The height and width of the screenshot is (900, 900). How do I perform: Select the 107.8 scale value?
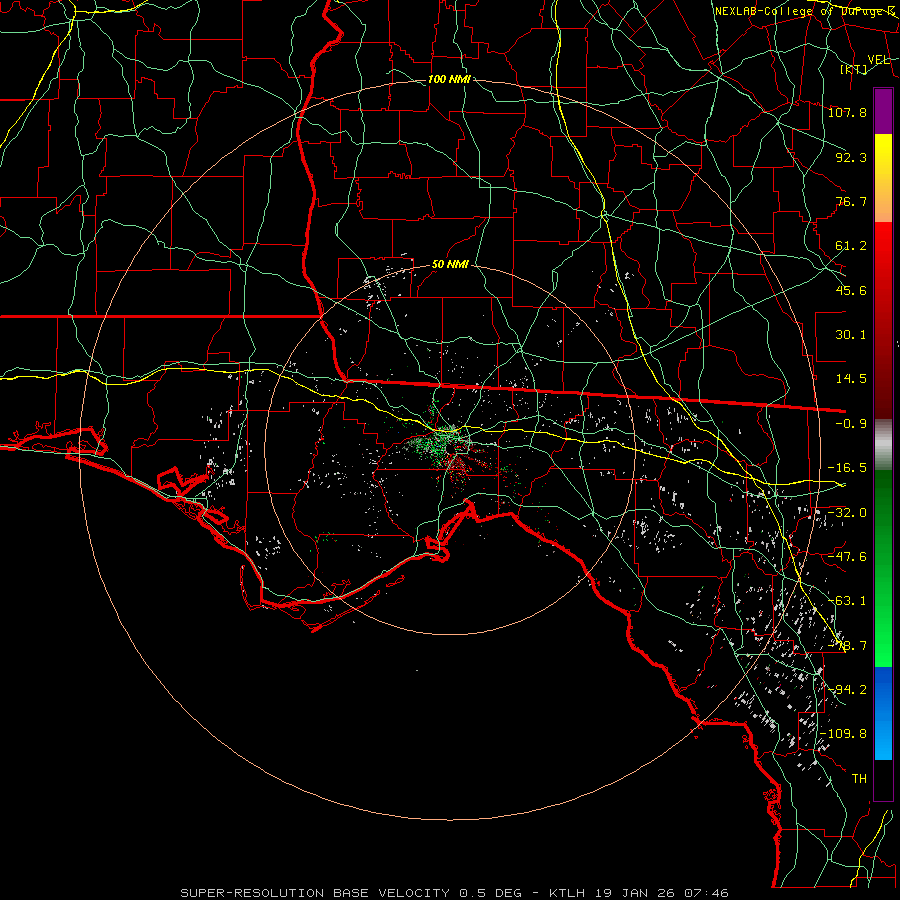pyautogui.click(x=847, y=112)
